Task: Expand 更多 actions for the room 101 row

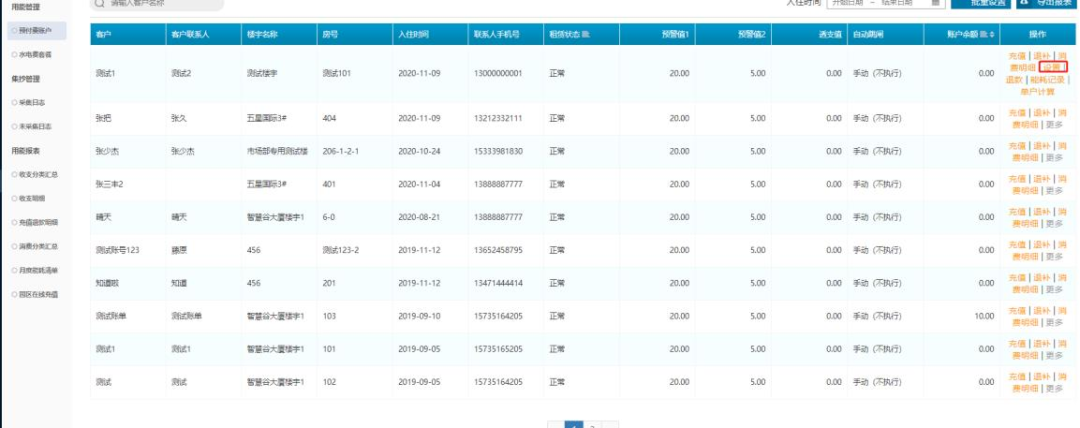Action: click(x=1055, y=356)
